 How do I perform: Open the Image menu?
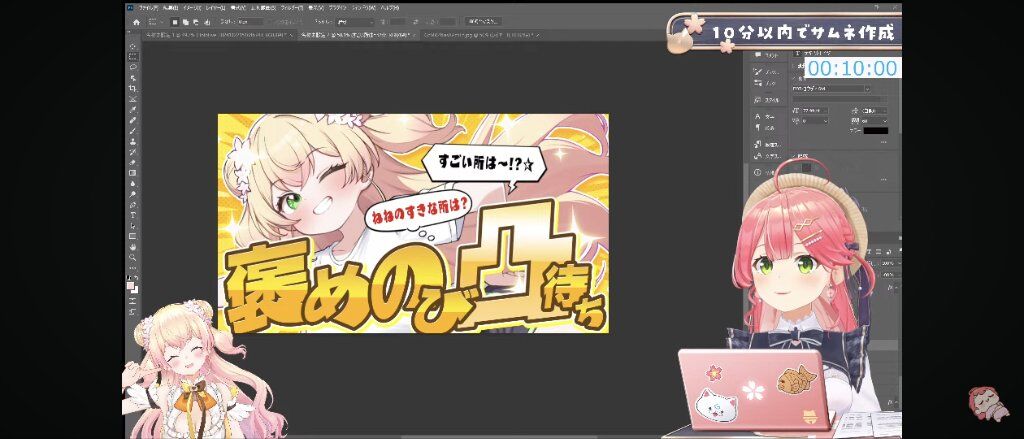(191, 8)
